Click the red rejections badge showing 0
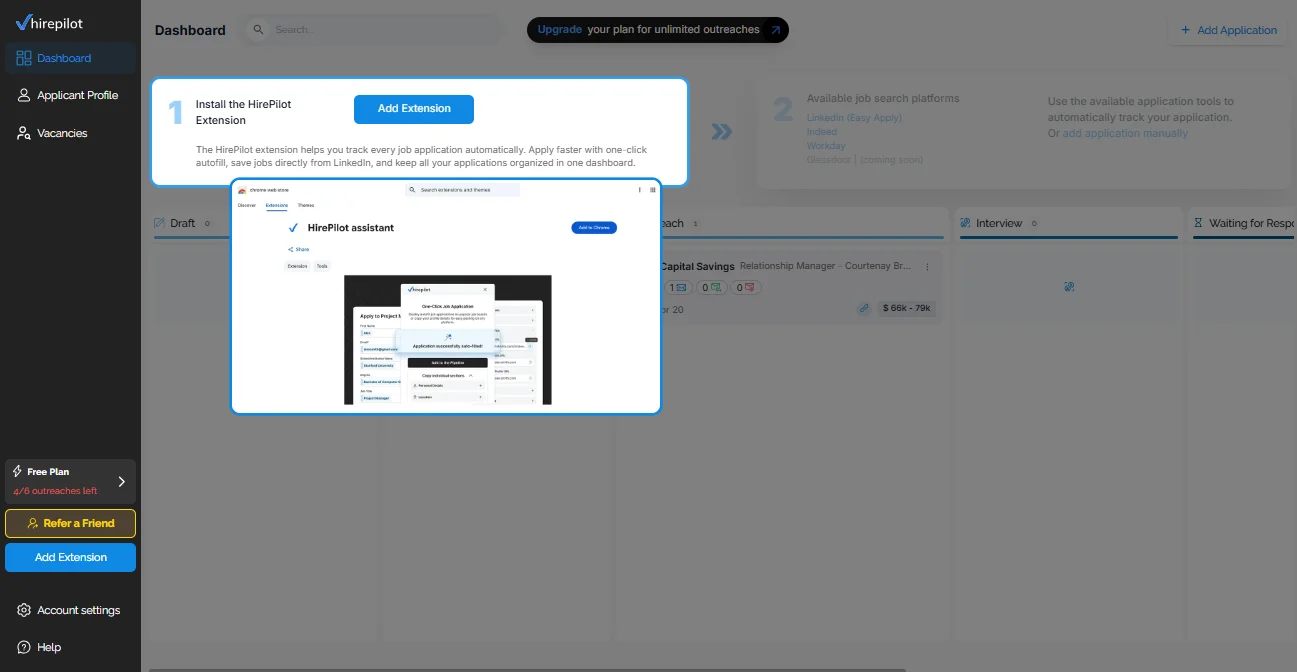This screenshot has height=672, width=1297. tap(745, 288)
